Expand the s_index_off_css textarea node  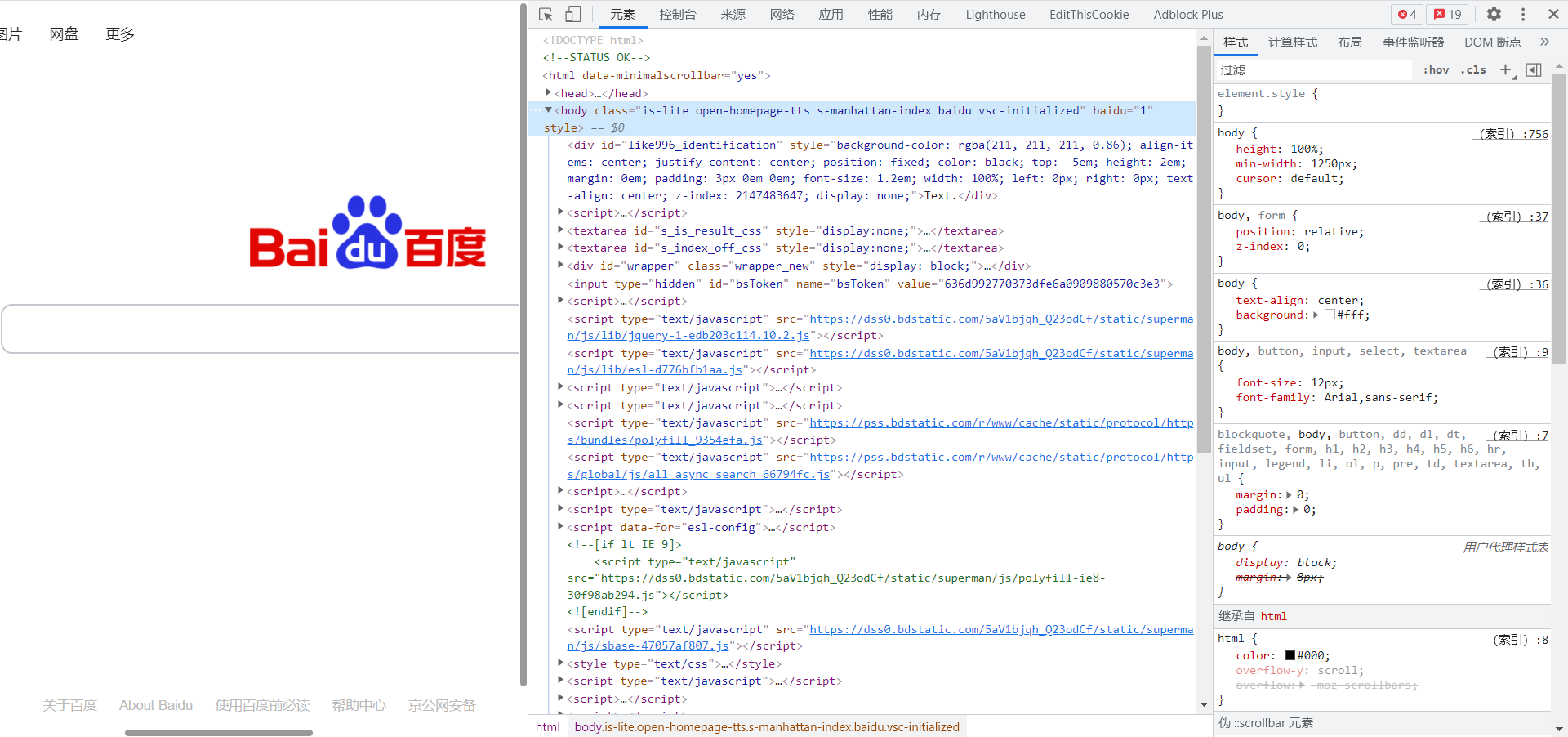(x=560, y=247)
